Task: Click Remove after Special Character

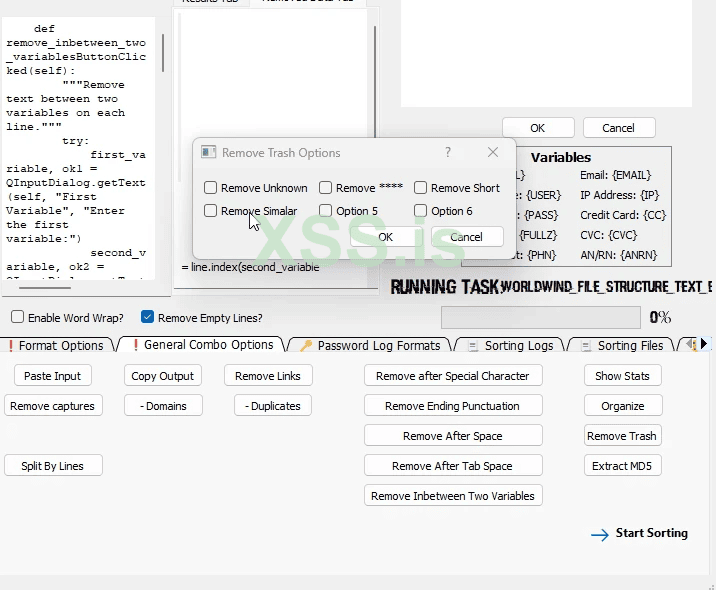Action: pyautogui.click(x=453, y=376)
